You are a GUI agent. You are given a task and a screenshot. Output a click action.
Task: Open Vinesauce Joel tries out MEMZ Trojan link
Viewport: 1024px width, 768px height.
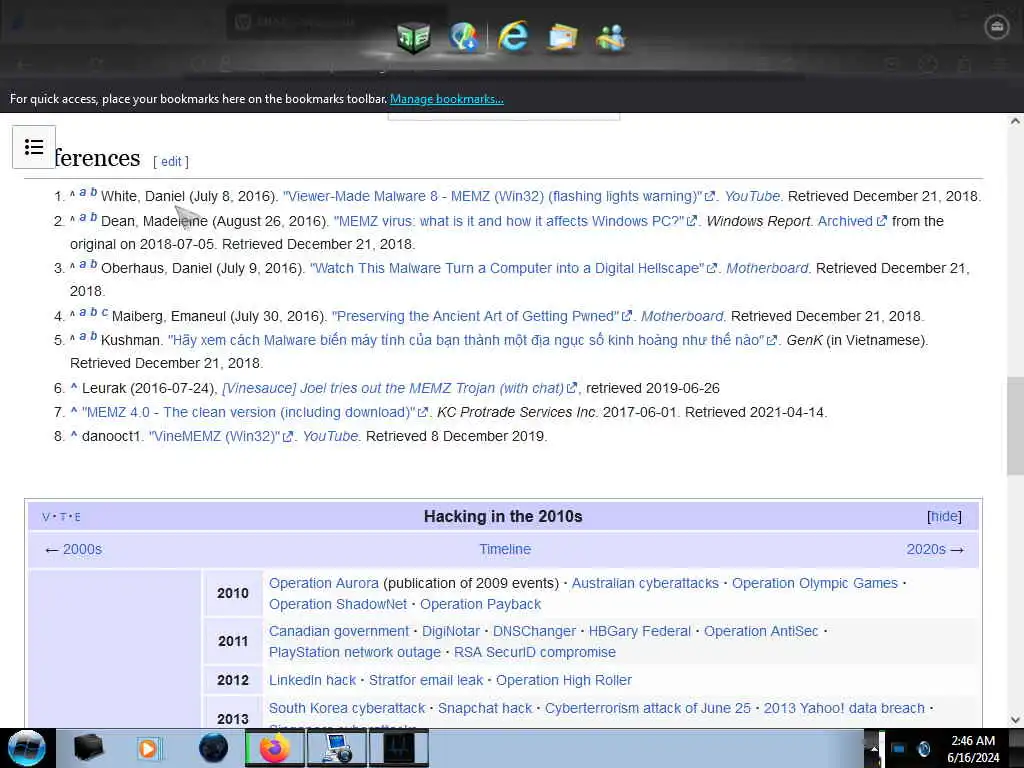(399, 388)
